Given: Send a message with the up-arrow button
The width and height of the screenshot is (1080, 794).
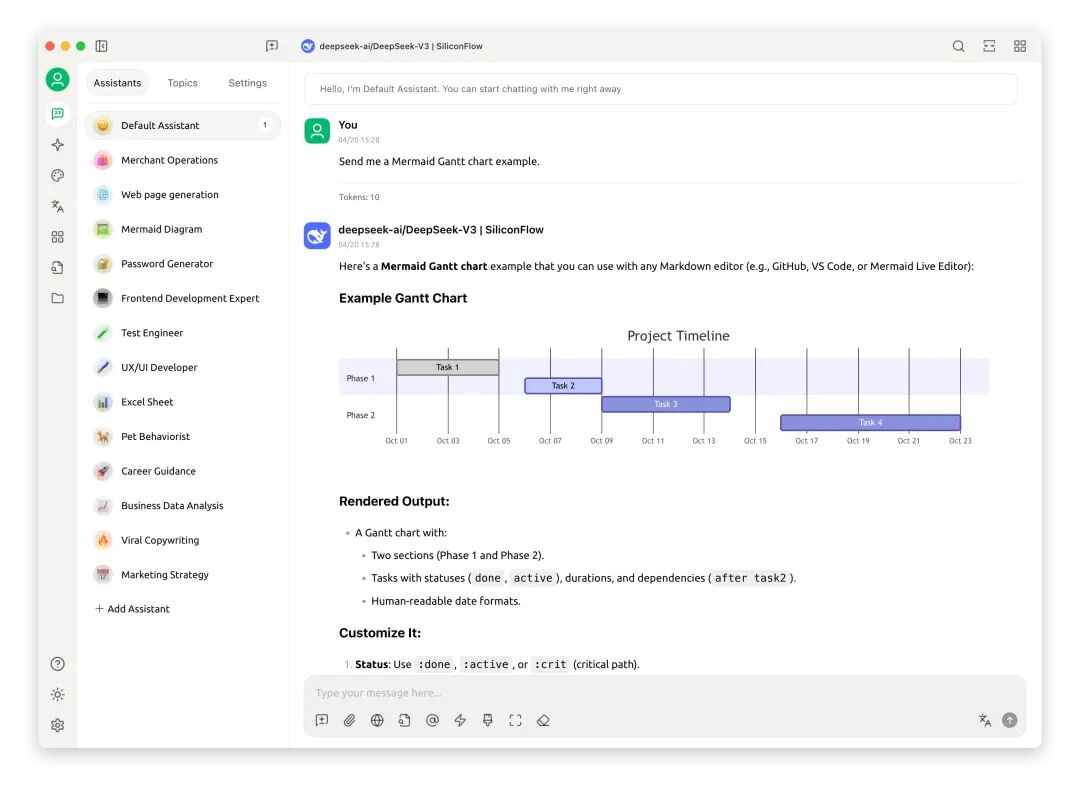Looking at the screenshot, I should pyautogui.click(x=1009, y=719).
